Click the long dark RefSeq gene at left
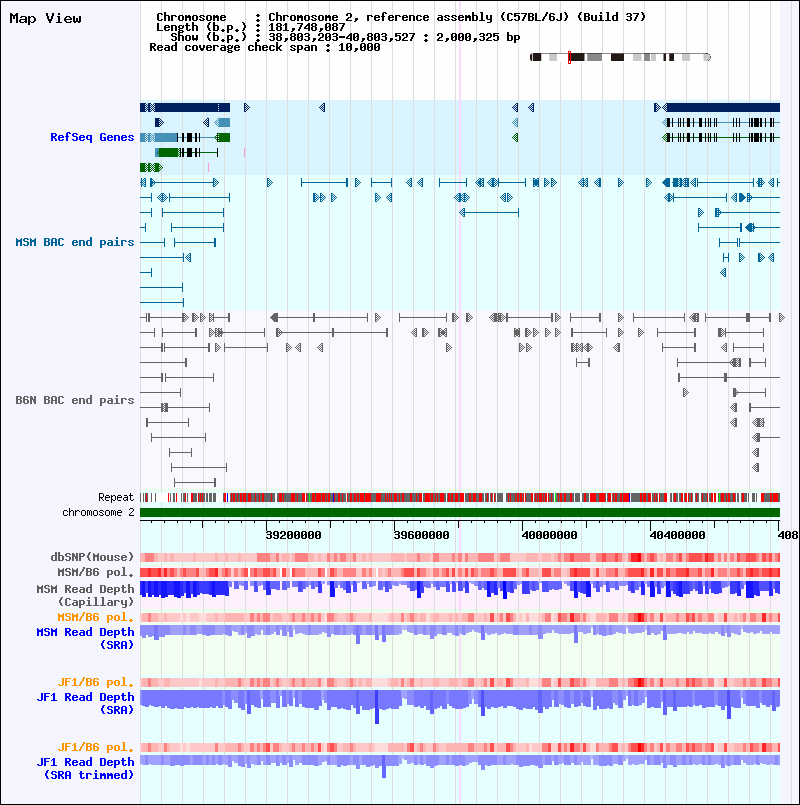 coord(185,107)
